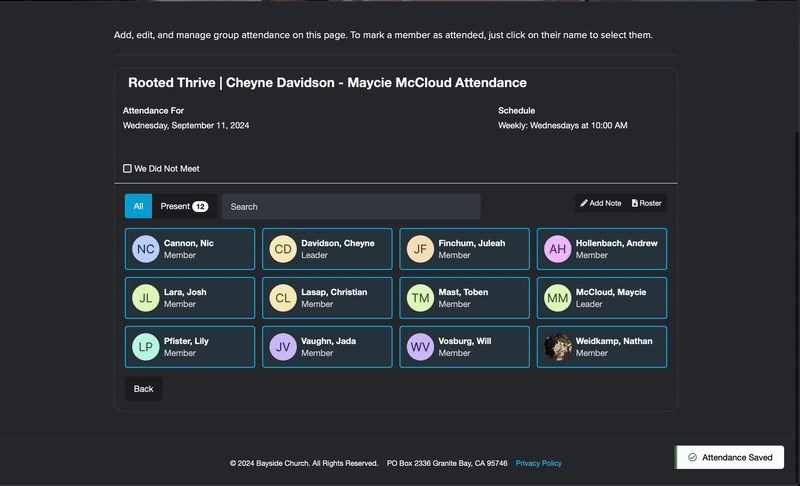Toggle attendance for Lily Pfister
This screenshot has height=486, width=800.
(x=190, y=347)
